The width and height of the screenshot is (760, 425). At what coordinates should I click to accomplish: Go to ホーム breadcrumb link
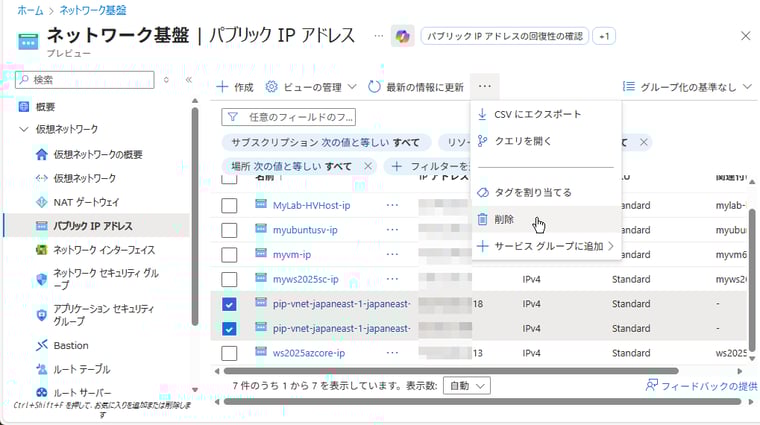pyautogui.click(x=30, y=10)
